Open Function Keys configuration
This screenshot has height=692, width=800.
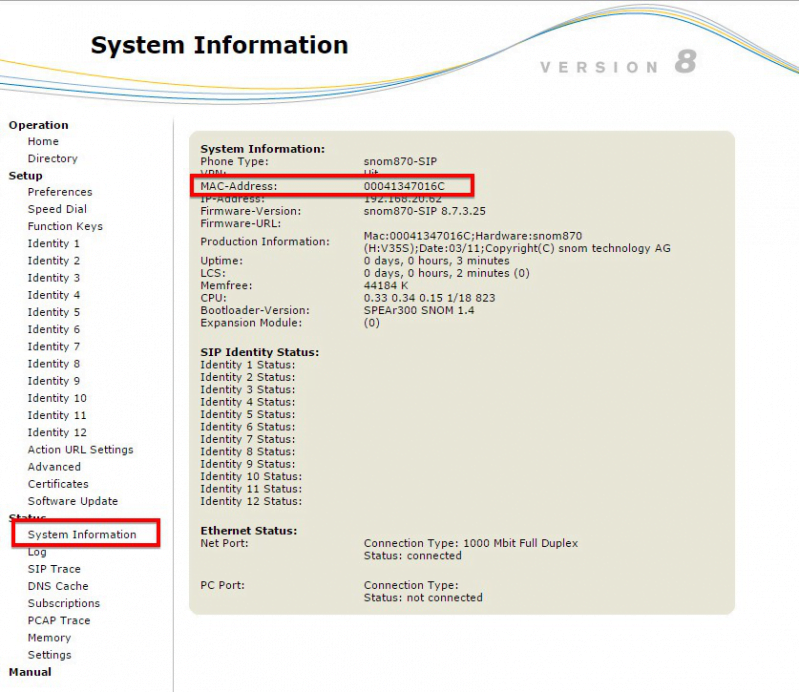65,226
